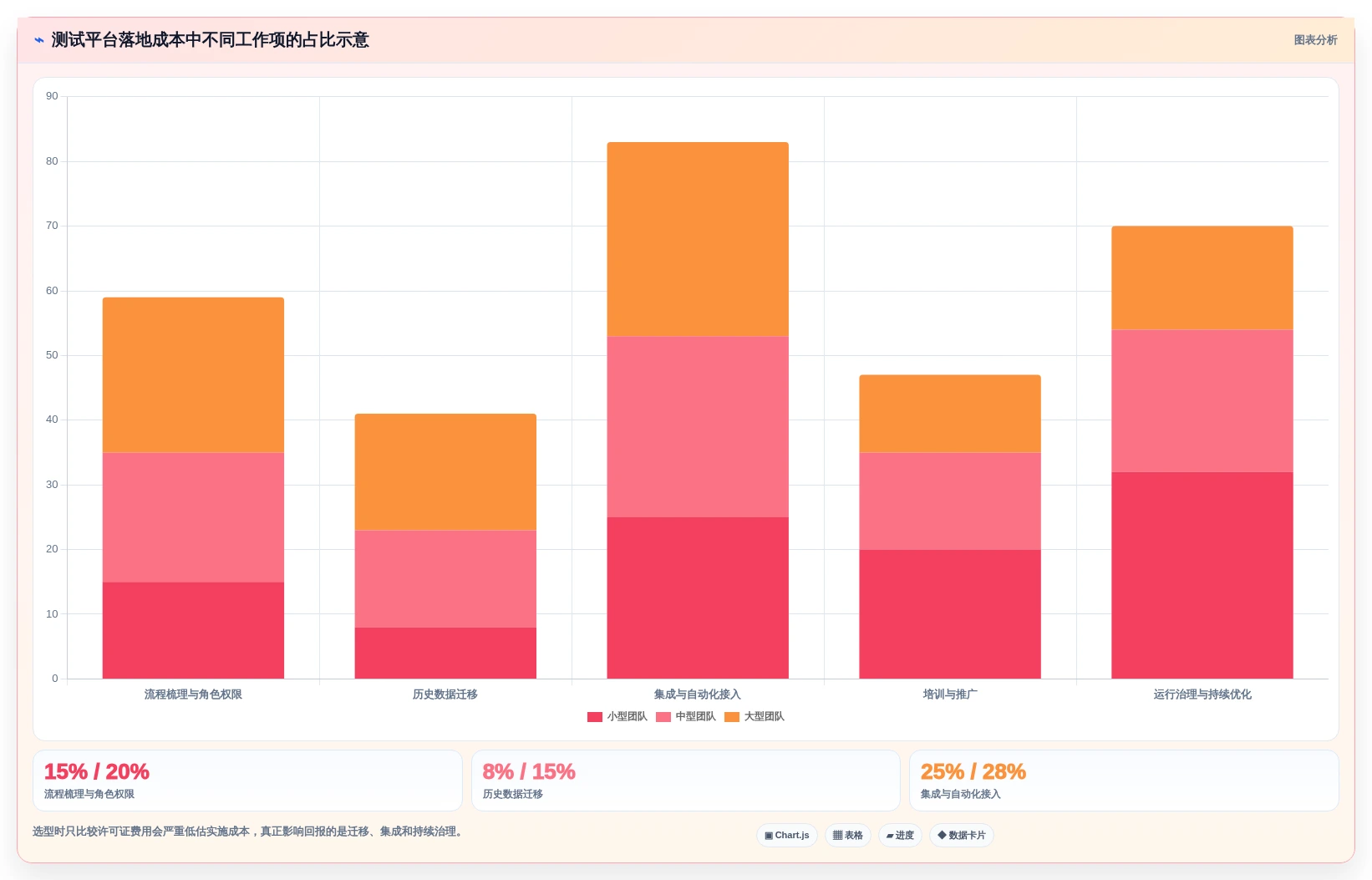Click the orange segment of 流程梳理与角色权限 bar
The height and width of the screenshot is (880, 1372).
(x=193, y=375)
